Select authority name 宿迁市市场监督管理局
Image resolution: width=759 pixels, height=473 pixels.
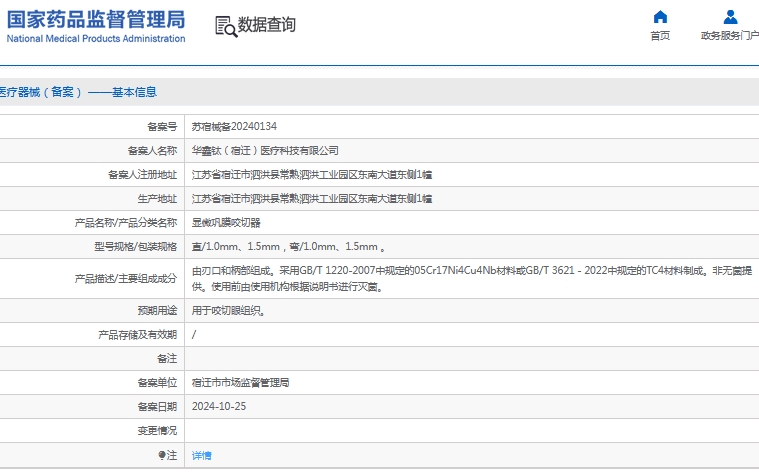click(x=241, y=382)
